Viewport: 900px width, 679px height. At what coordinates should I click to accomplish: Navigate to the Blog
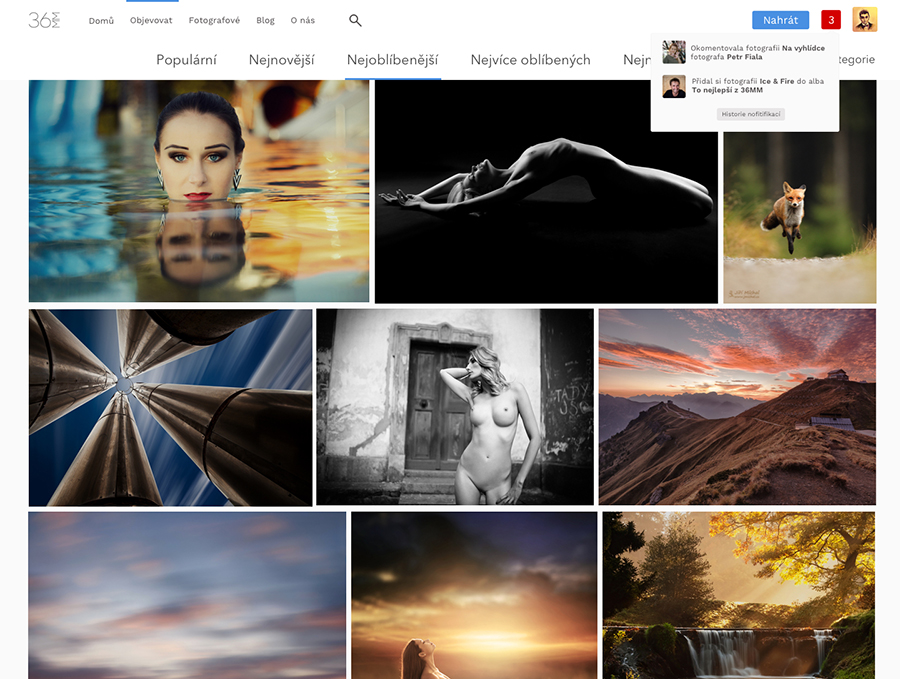tap(265, 21)
